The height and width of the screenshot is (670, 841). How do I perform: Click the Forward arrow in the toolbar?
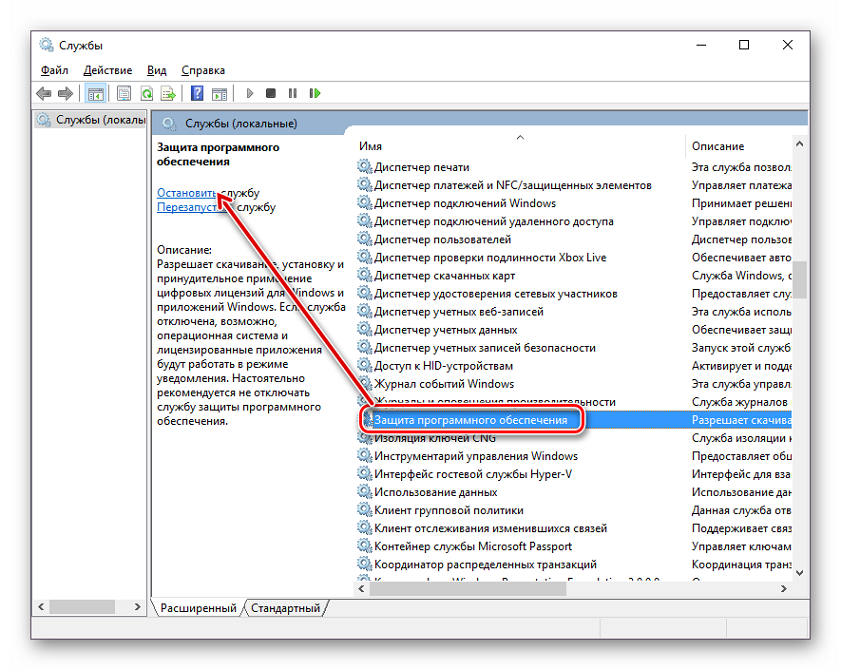[x=65, y=94]
